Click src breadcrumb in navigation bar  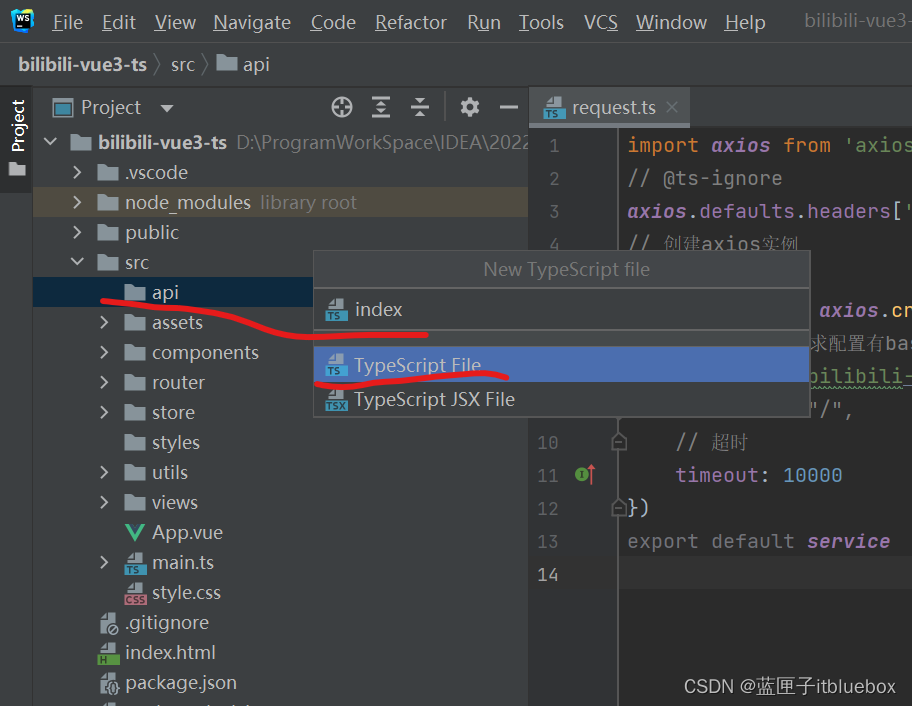click(183, 64)
